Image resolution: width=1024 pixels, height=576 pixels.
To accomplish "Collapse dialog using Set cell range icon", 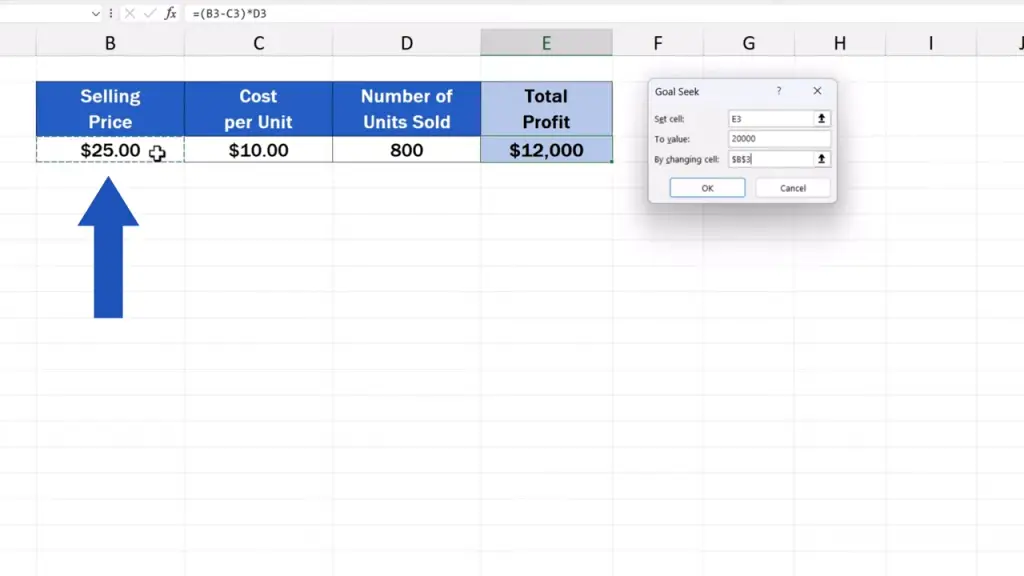I will click(822, 119).
